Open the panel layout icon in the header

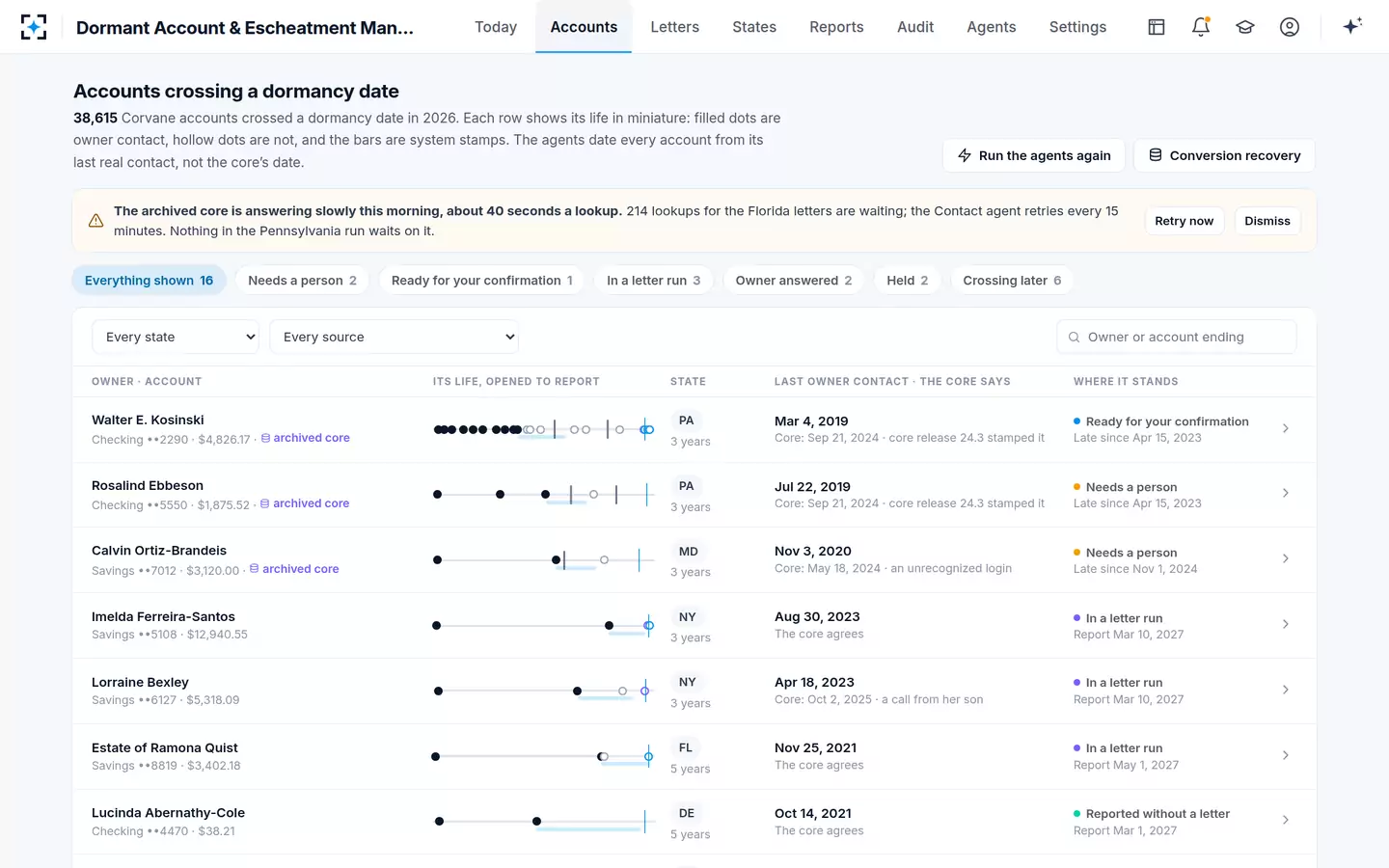pyautogui.click(x=1157, y=27)
